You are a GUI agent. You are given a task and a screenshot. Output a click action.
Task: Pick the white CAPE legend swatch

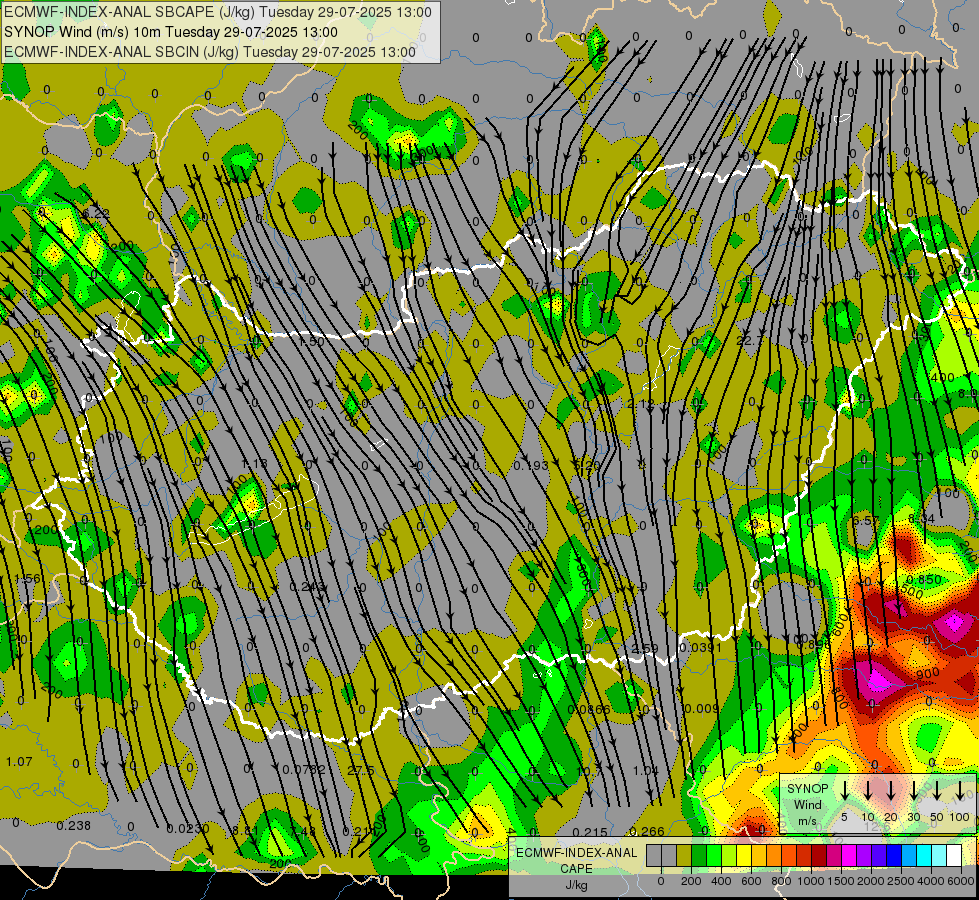pyautogui.click(x=954, y=855)
